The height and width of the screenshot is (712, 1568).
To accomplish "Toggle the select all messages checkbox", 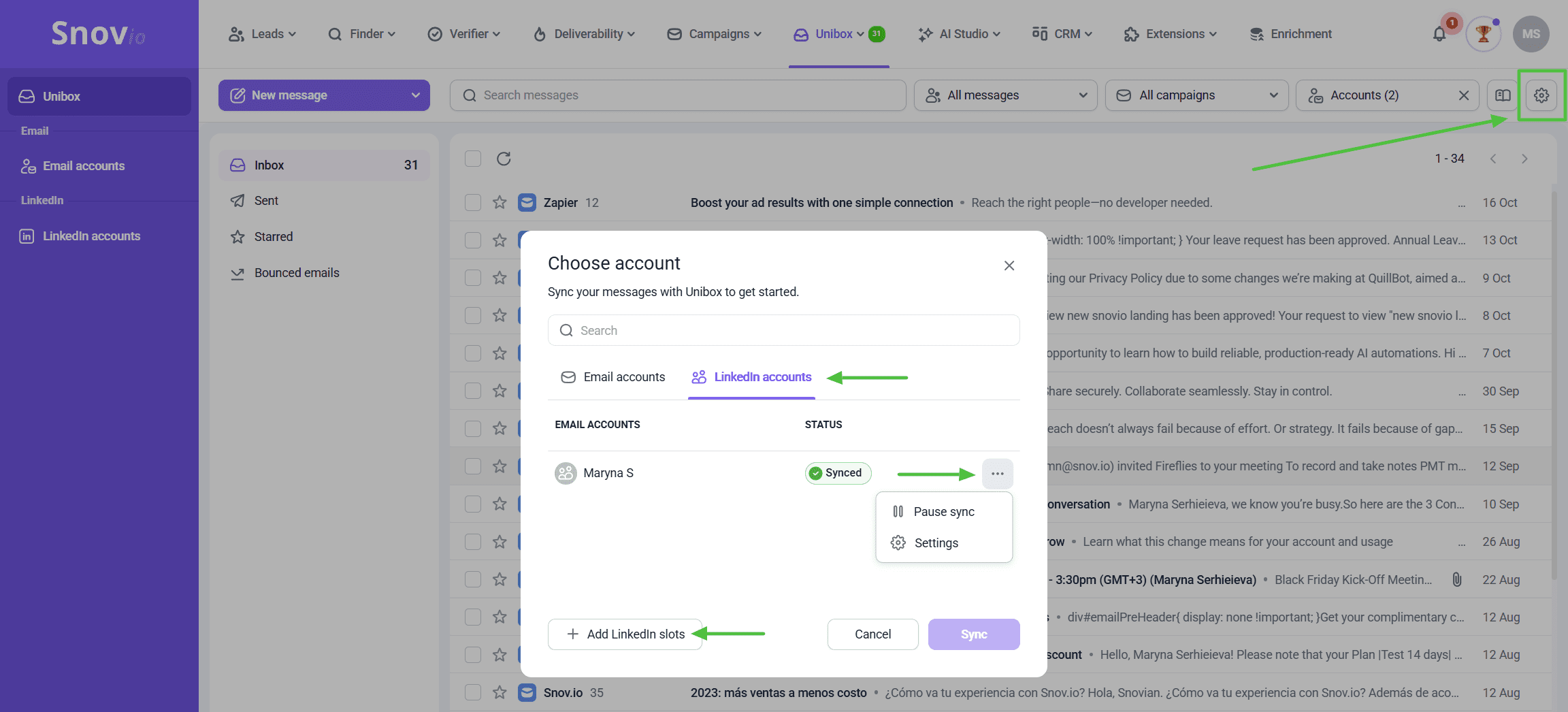I will tap(473, 159).
